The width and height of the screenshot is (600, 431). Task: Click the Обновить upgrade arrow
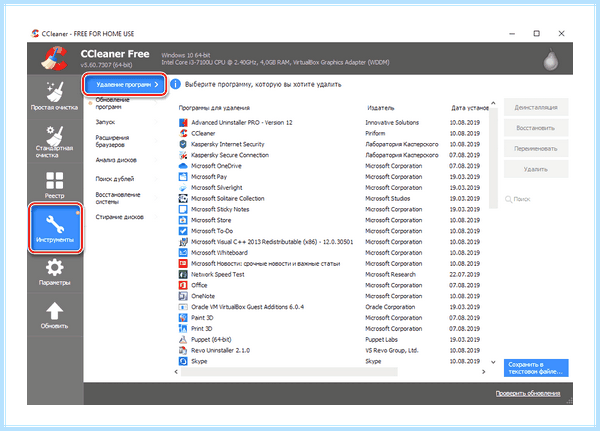click(55, 315)
